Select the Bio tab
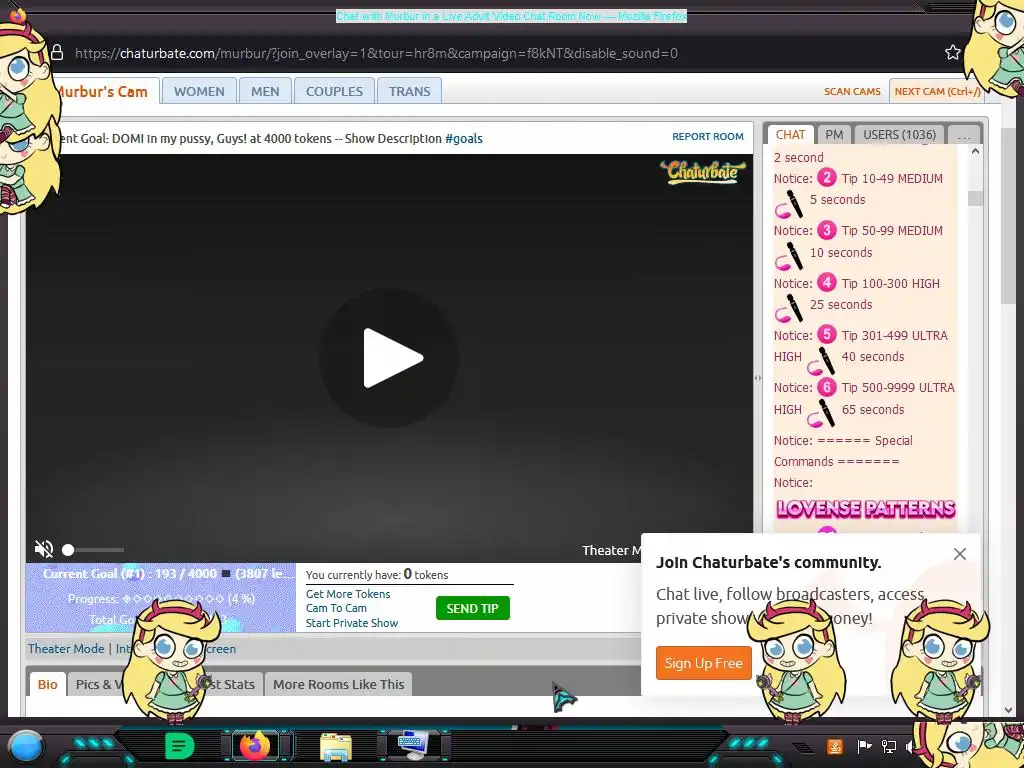This screenshot has width=1024, height=768. pos(48,684)
